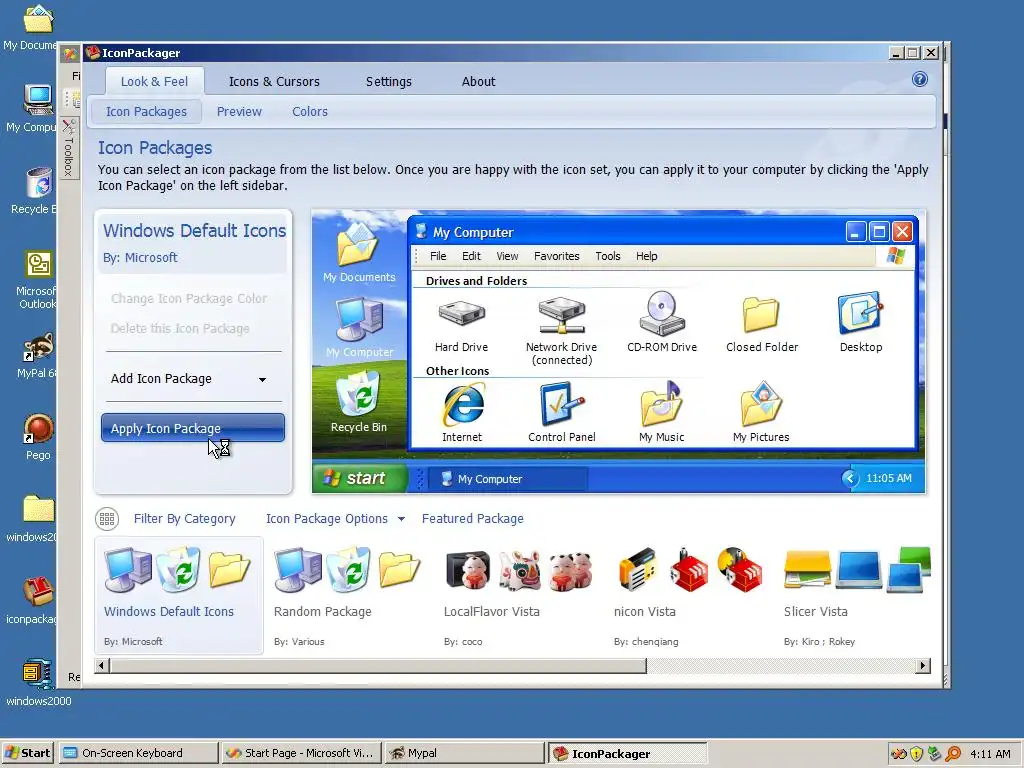Select the Windows Default Icons package
The image size is (1024, 768).
(x=179, y=596)
